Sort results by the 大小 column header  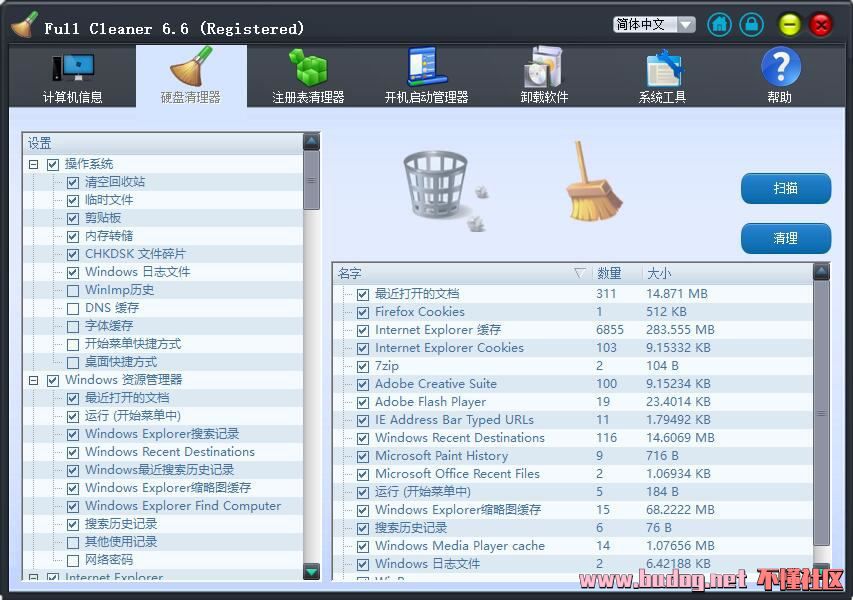[x=659, y=273]
